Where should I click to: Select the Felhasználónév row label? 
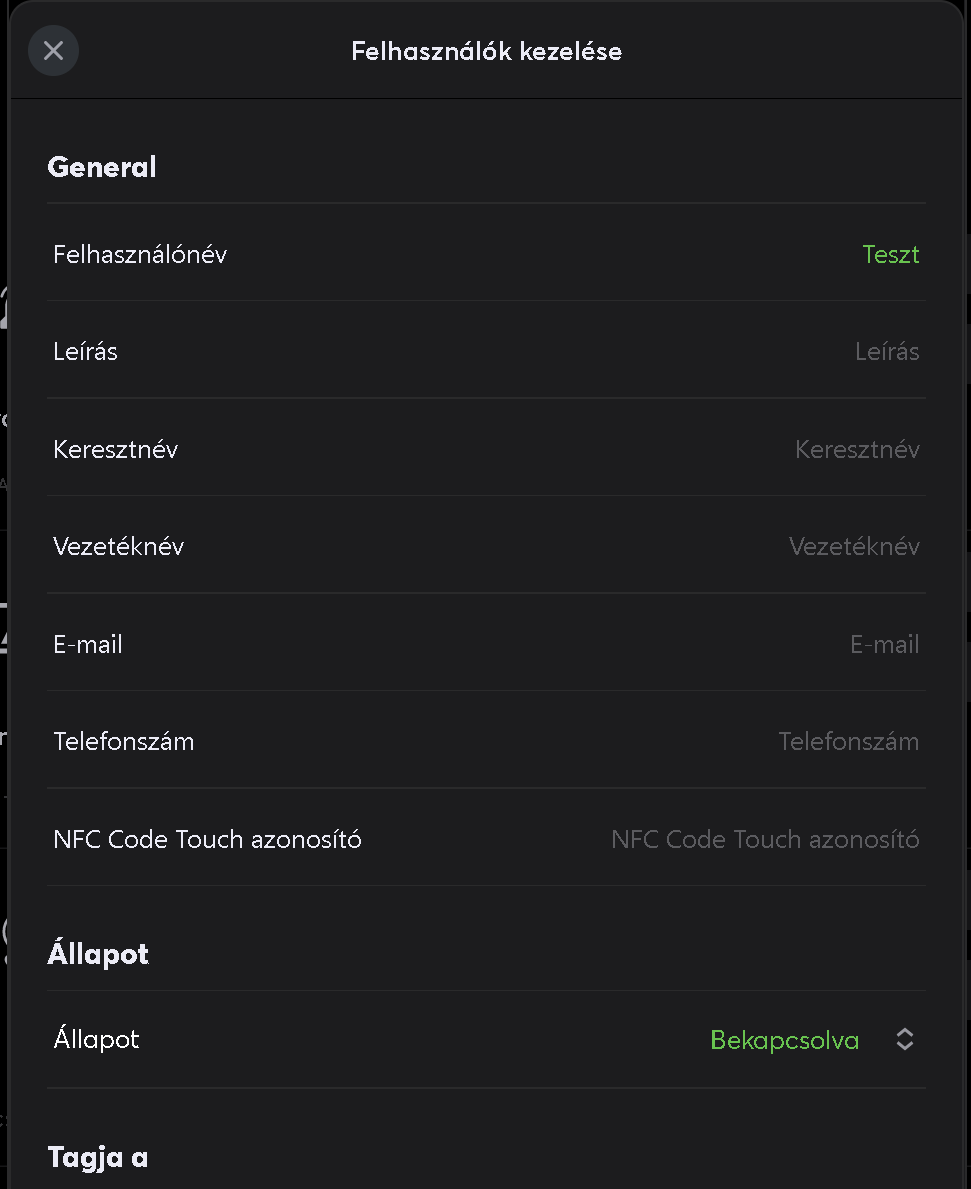[140, 254]
